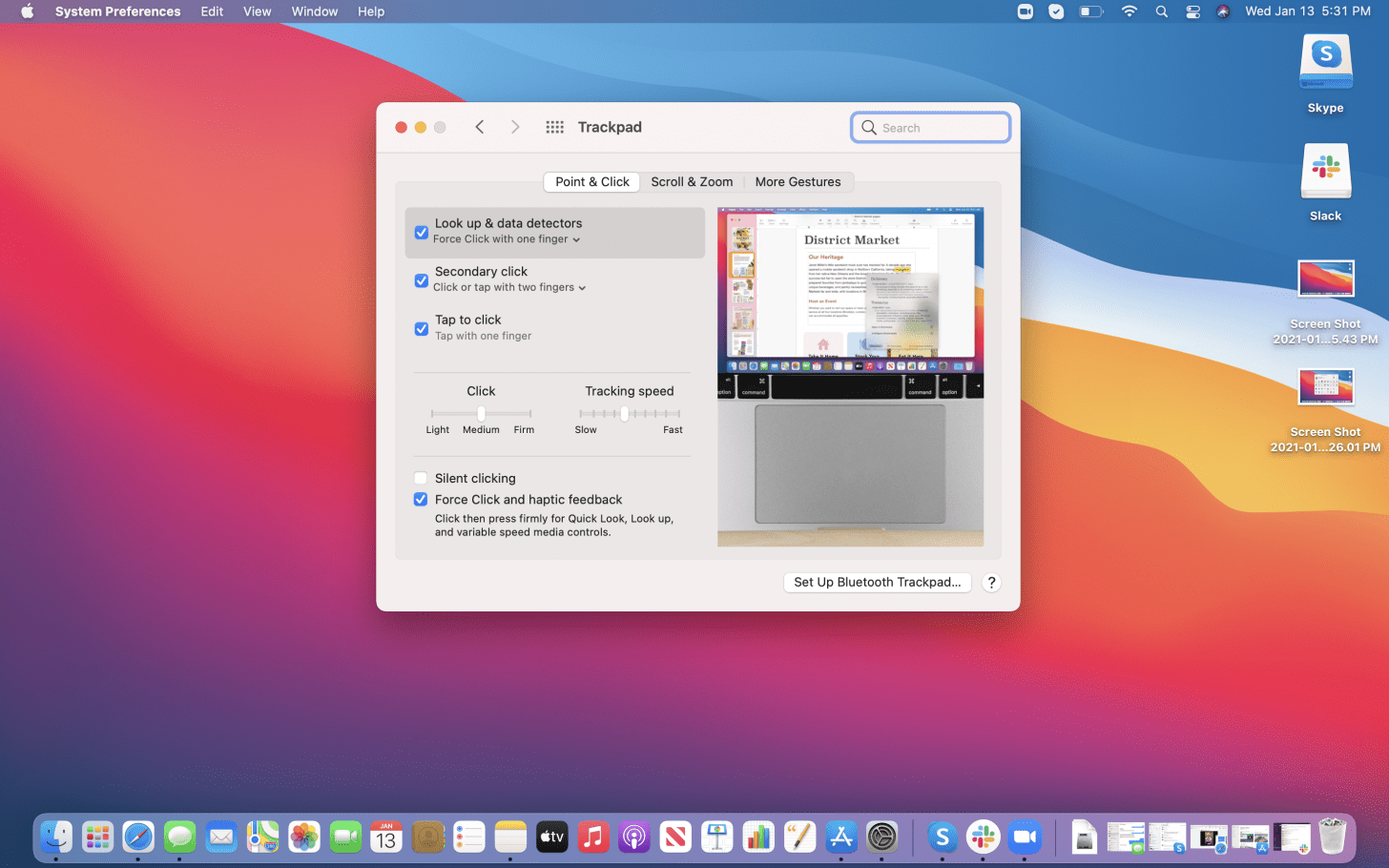The width and height of the screenshot is (1389, 868).
Task: Select Screen Shot 26.01 PM file thumbnail
Action: (1325, 387)
